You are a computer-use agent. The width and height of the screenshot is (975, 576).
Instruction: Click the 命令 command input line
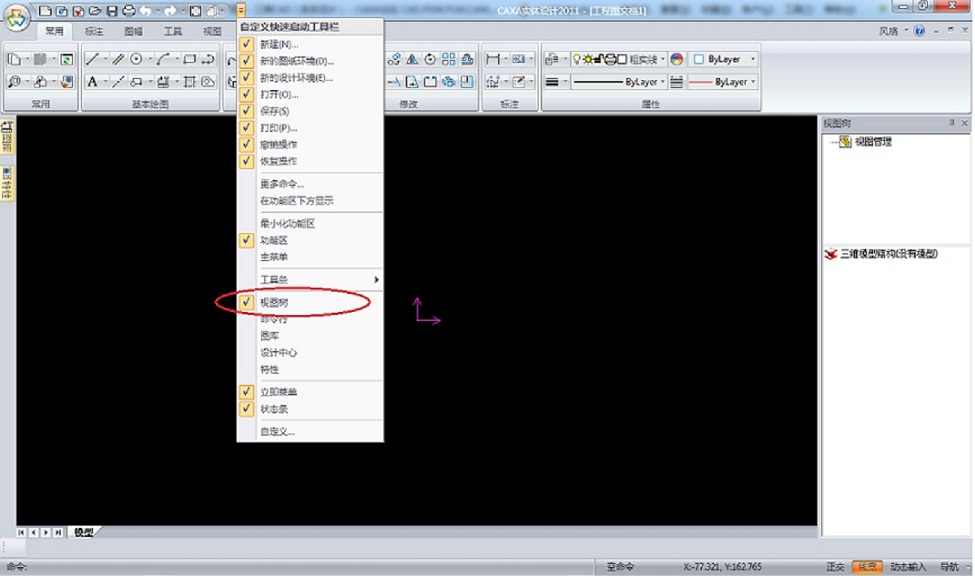(298, 567)
